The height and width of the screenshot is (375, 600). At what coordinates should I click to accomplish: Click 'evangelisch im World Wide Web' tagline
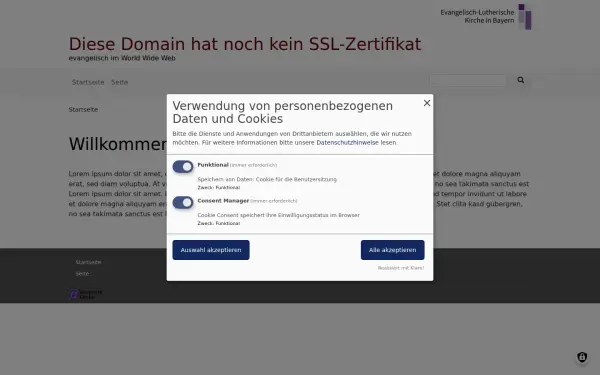tap(122, 58)
